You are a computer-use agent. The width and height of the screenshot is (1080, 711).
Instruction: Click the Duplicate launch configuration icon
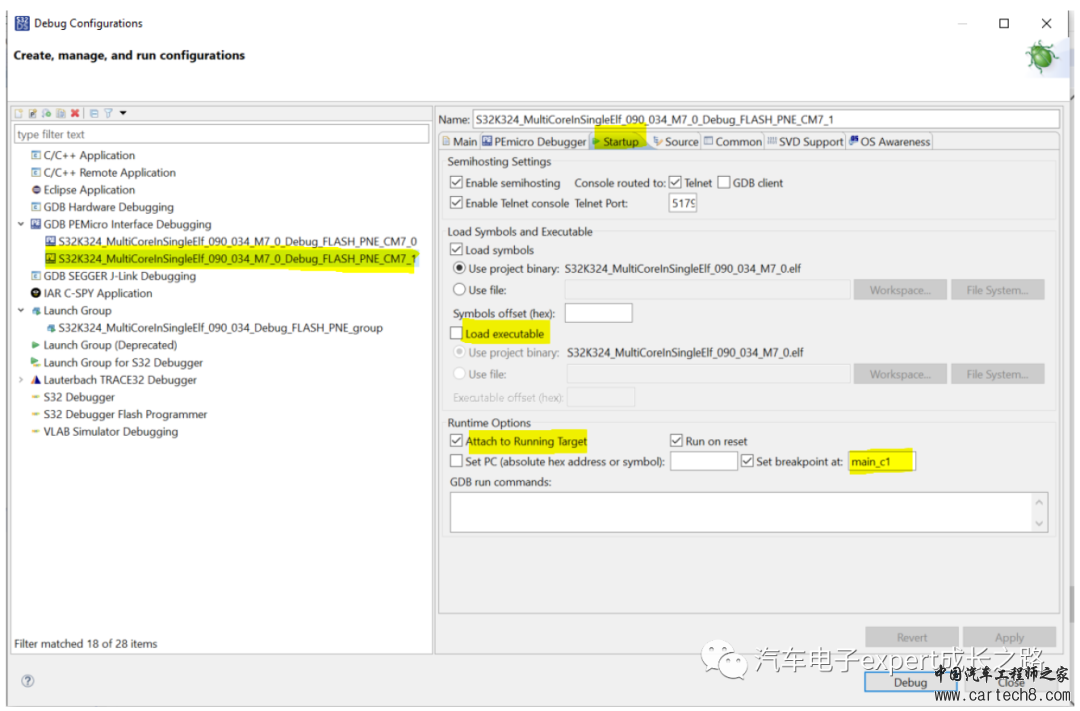pos(61,113)
